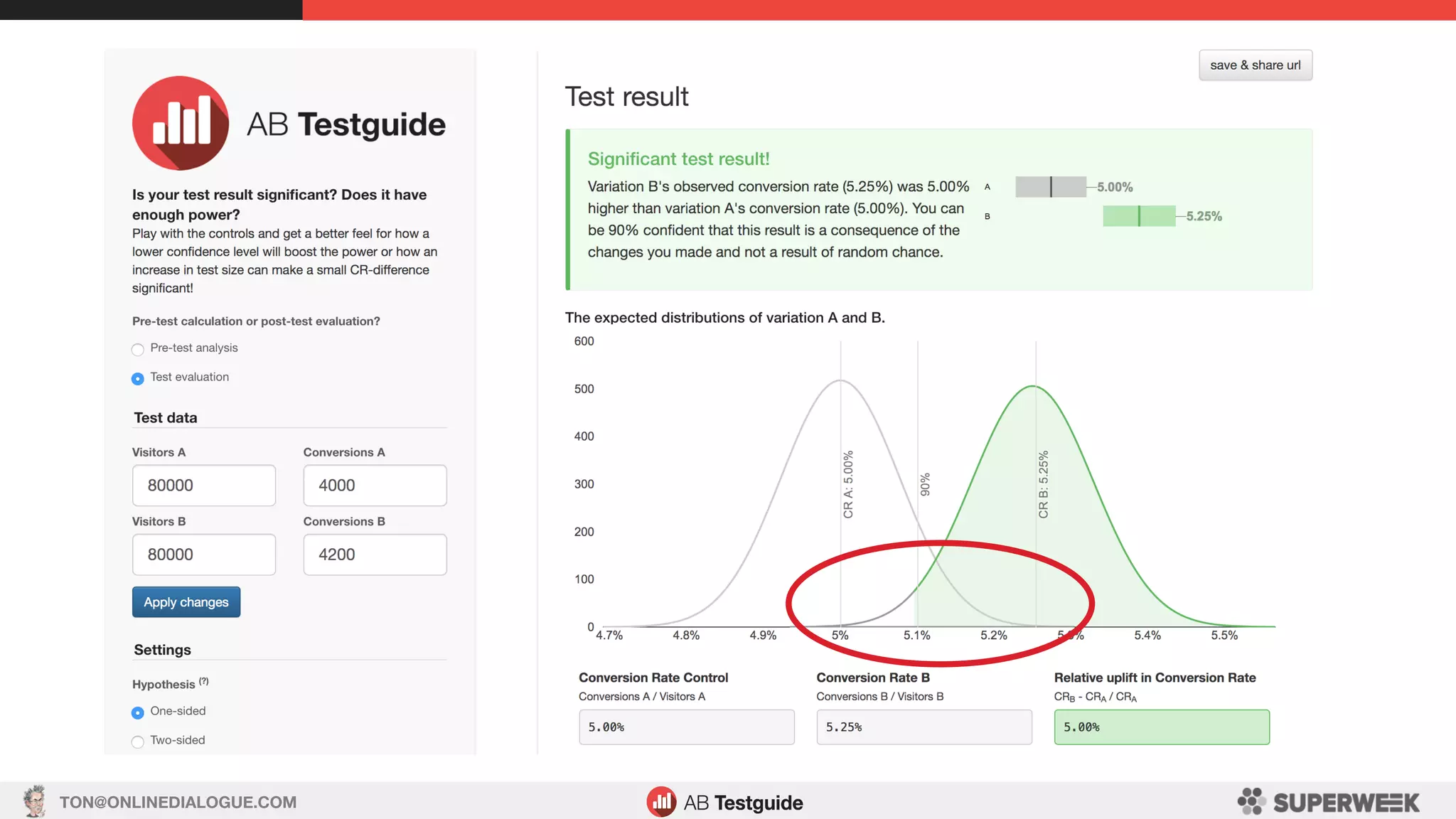Focus the Conversions A input field
Image resolution: width=1456 pixels, height=819 pixels.
[375, 486]
